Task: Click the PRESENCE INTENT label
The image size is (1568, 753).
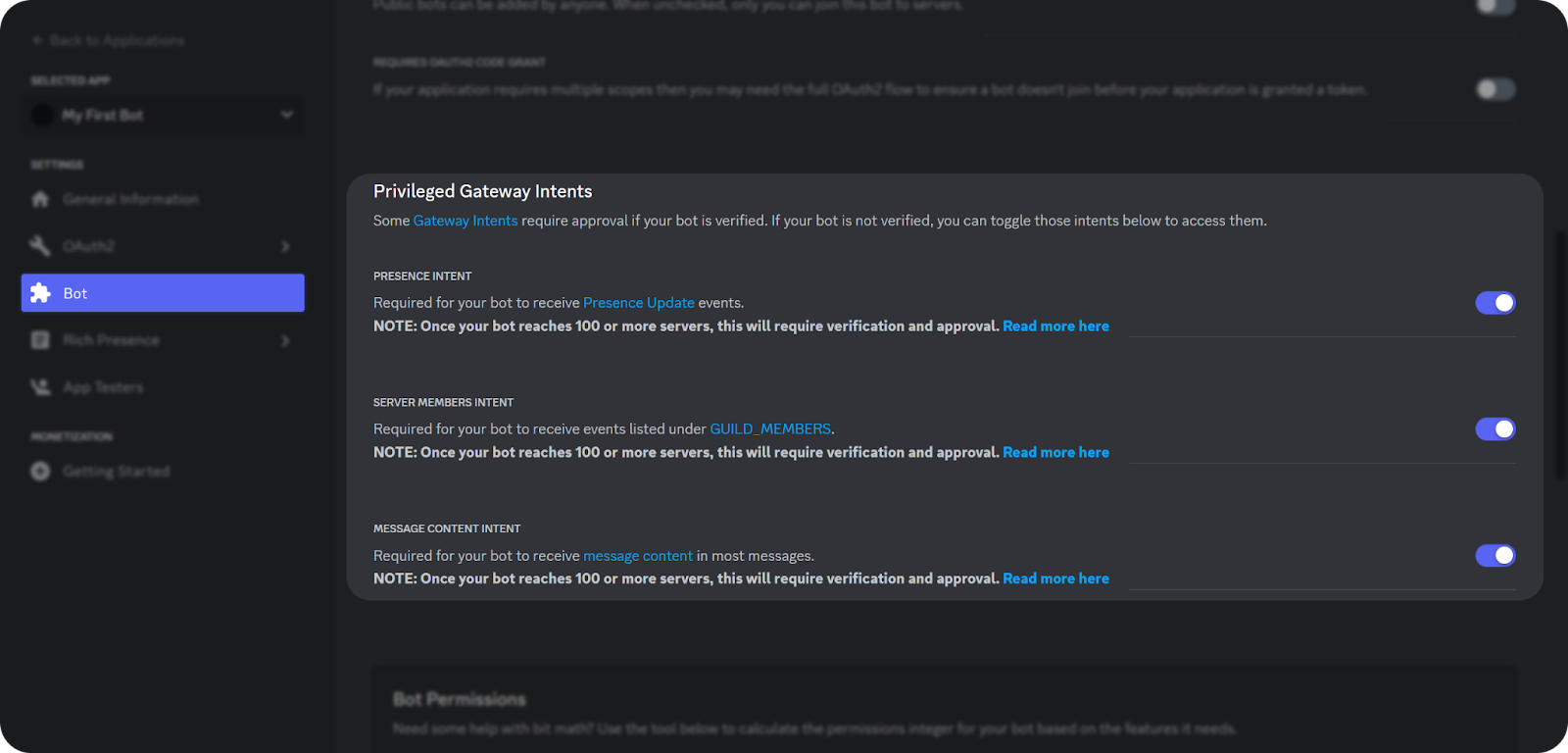Action: click(422, 276)
